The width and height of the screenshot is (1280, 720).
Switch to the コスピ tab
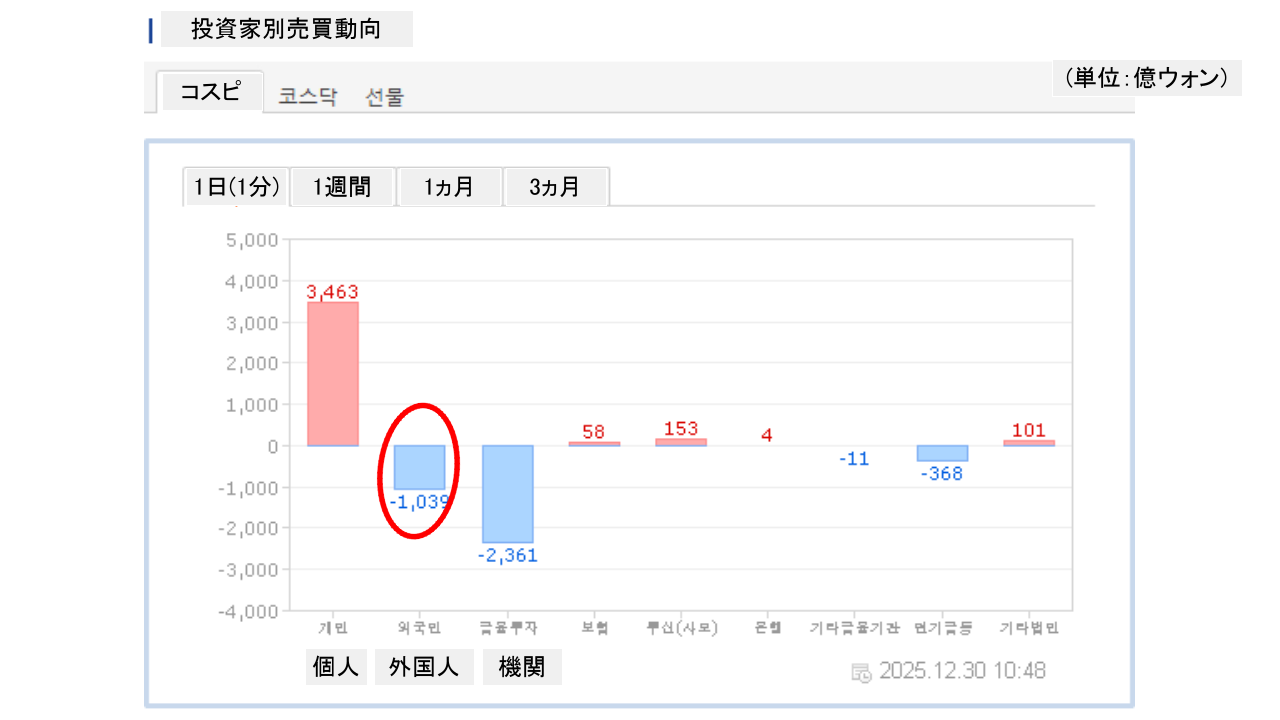(210, 92)
